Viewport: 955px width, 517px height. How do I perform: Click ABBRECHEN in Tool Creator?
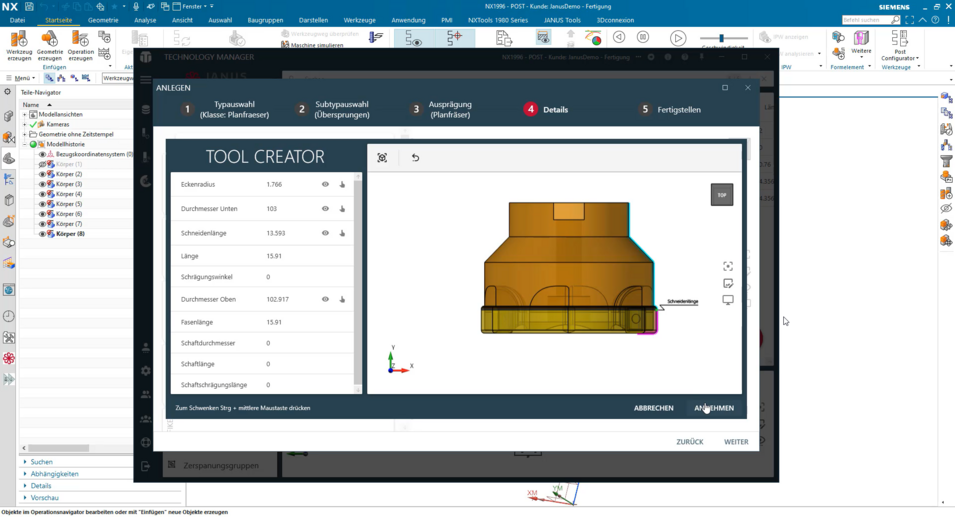click(x=654, y=408)
